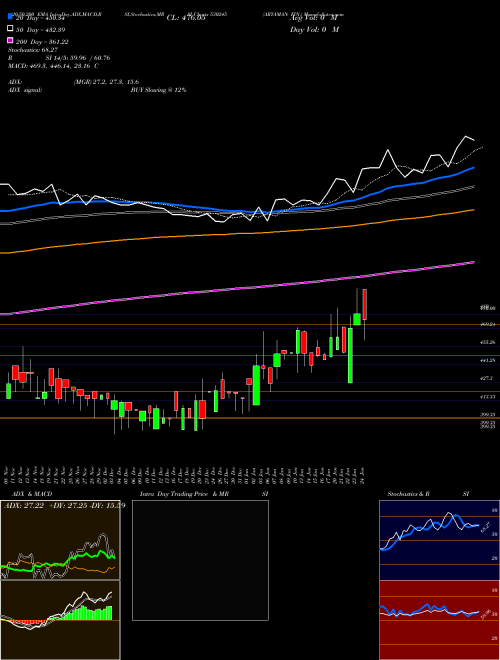Click the empty intraday trading price panel
The width and height of the screenshot is (500, 660).
200,560
